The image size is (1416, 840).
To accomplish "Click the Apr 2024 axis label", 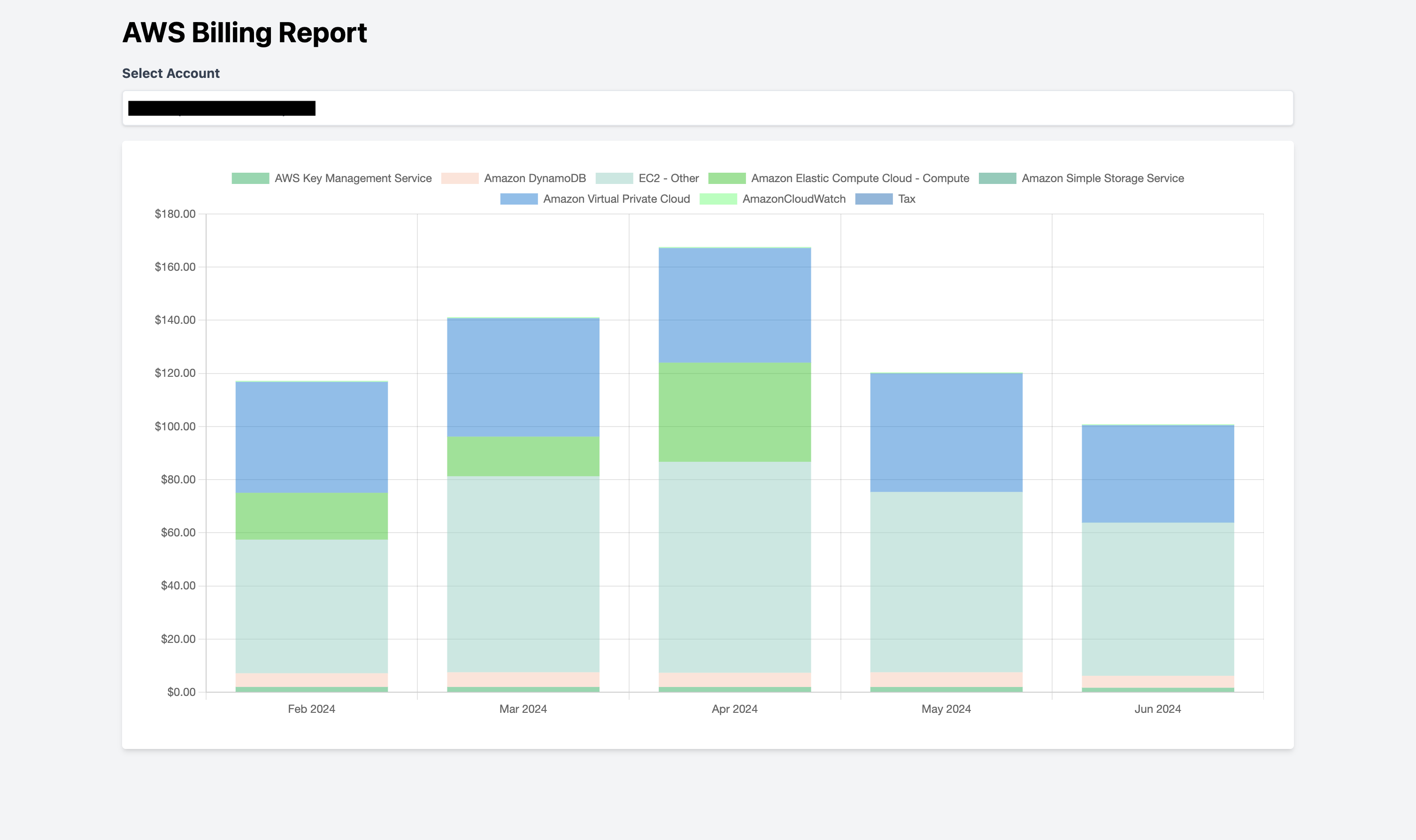I will click(734, 709).
